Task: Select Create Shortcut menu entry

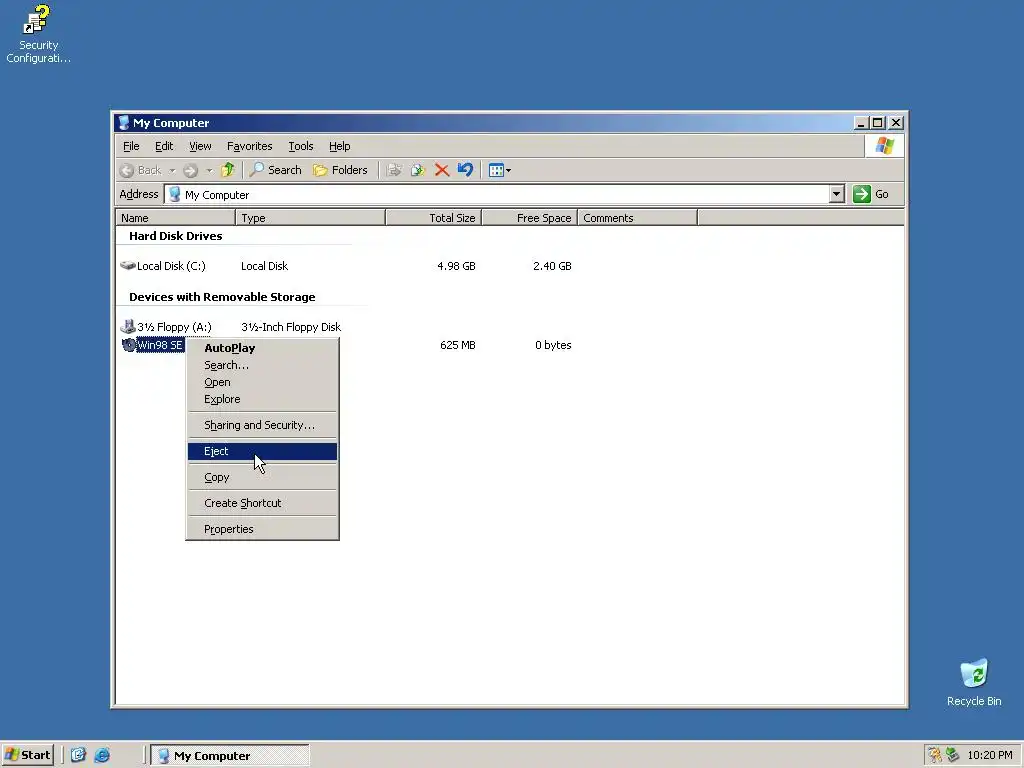Action: [x=263, y=503]
